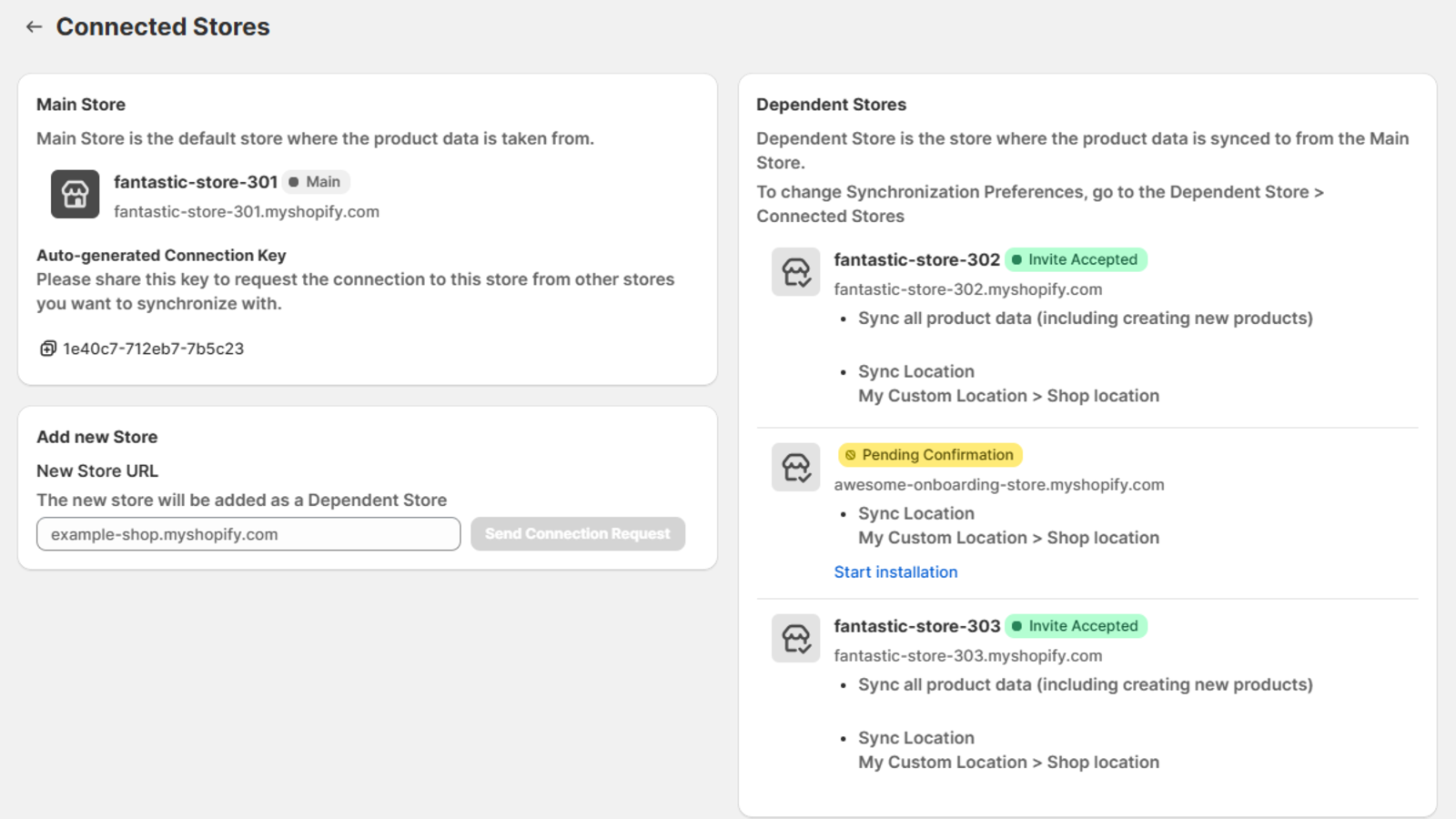Click the Invite Accepted badge for fantastic-store-302

click(1076, 259)
